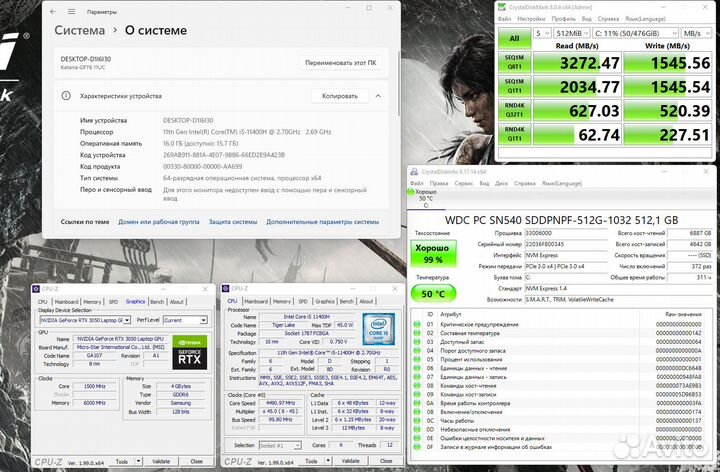Open the Защита системы link
The height and width of the screenshot is (472, 720).
[x=233, y=222]
